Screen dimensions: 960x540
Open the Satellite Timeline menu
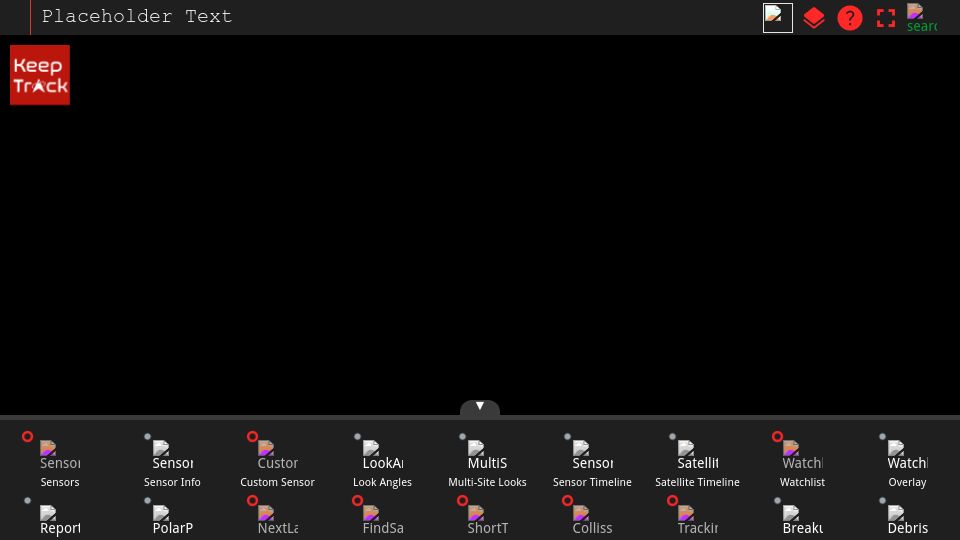point(697,461)
